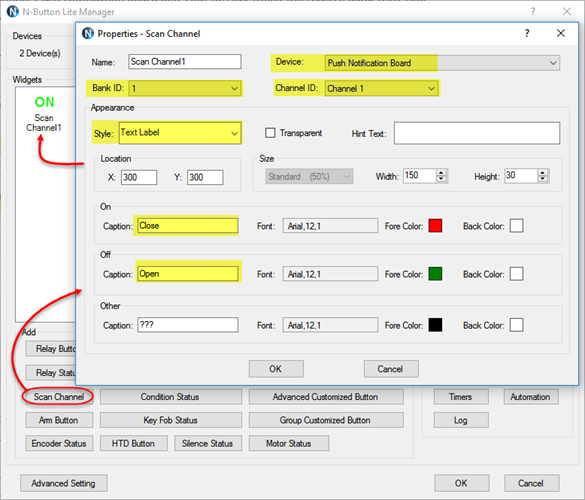
Task: Click the disabled Standard (50%) size dropdown
Action: 309,176
